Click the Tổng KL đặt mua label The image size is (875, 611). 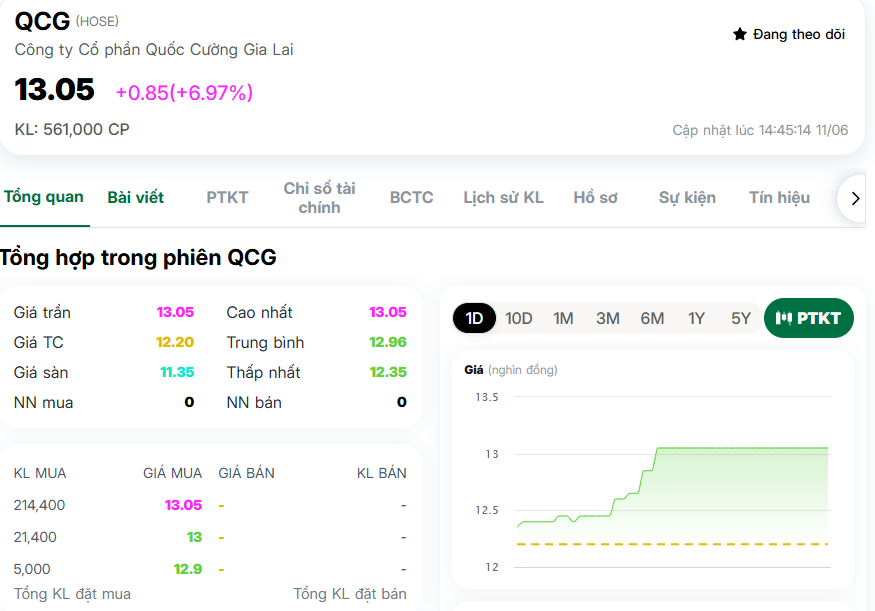click(x=72, y=594)
